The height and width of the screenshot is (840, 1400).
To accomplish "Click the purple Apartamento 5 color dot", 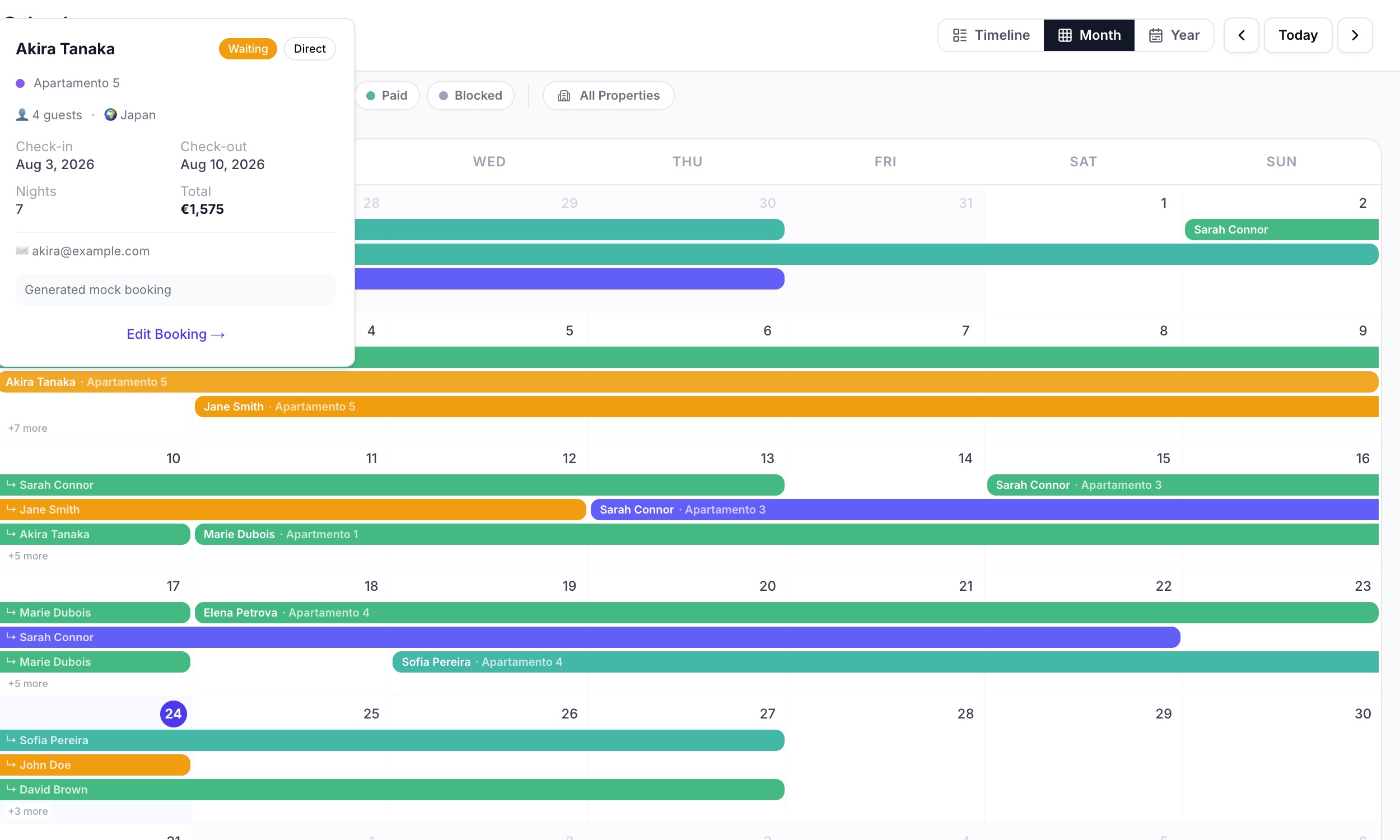I will coord(20,83).
